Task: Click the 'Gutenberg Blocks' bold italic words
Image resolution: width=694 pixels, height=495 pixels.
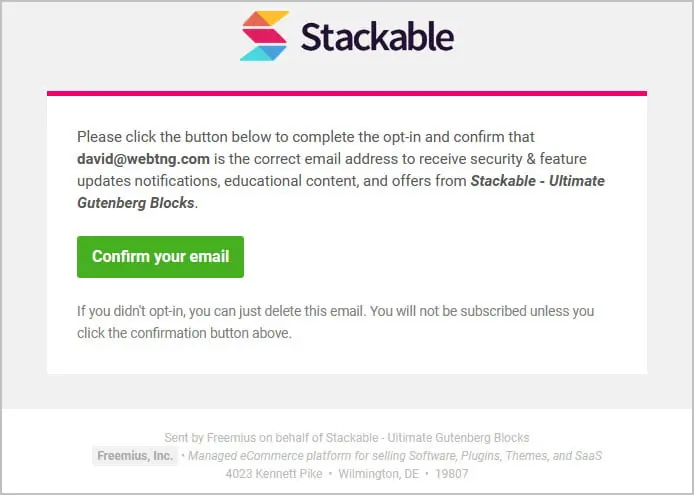Action: pos(136,203)
